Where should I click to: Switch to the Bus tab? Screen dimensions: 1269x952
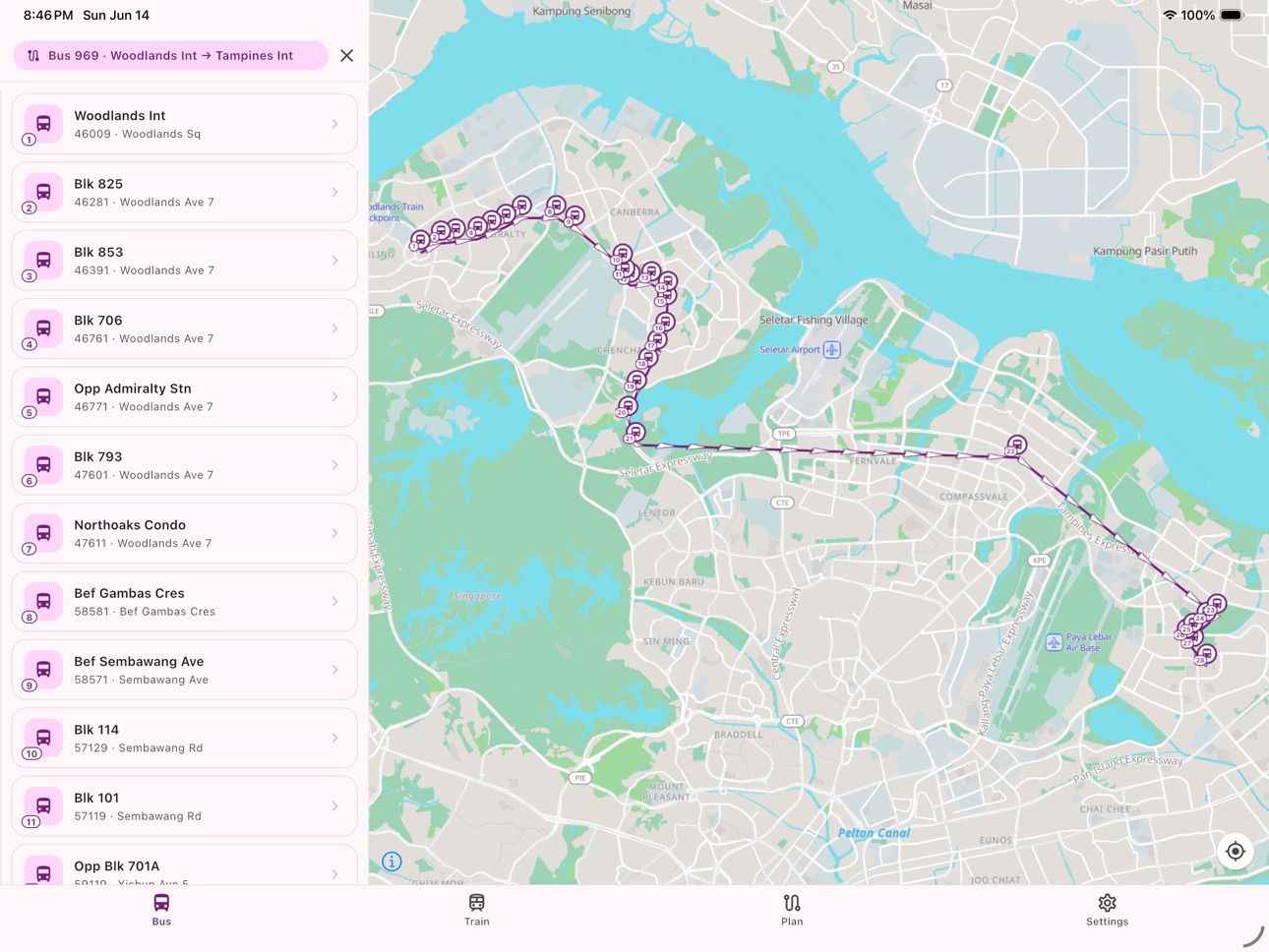pyautogui.click(x=161, y=910)
